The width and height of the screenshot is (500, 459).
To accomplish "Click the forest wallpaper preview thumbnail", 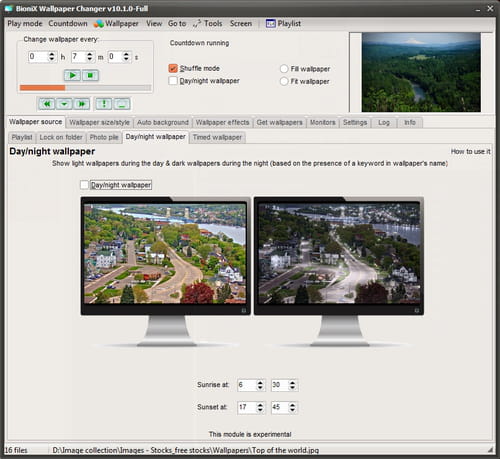I will (x=421, y=72).
